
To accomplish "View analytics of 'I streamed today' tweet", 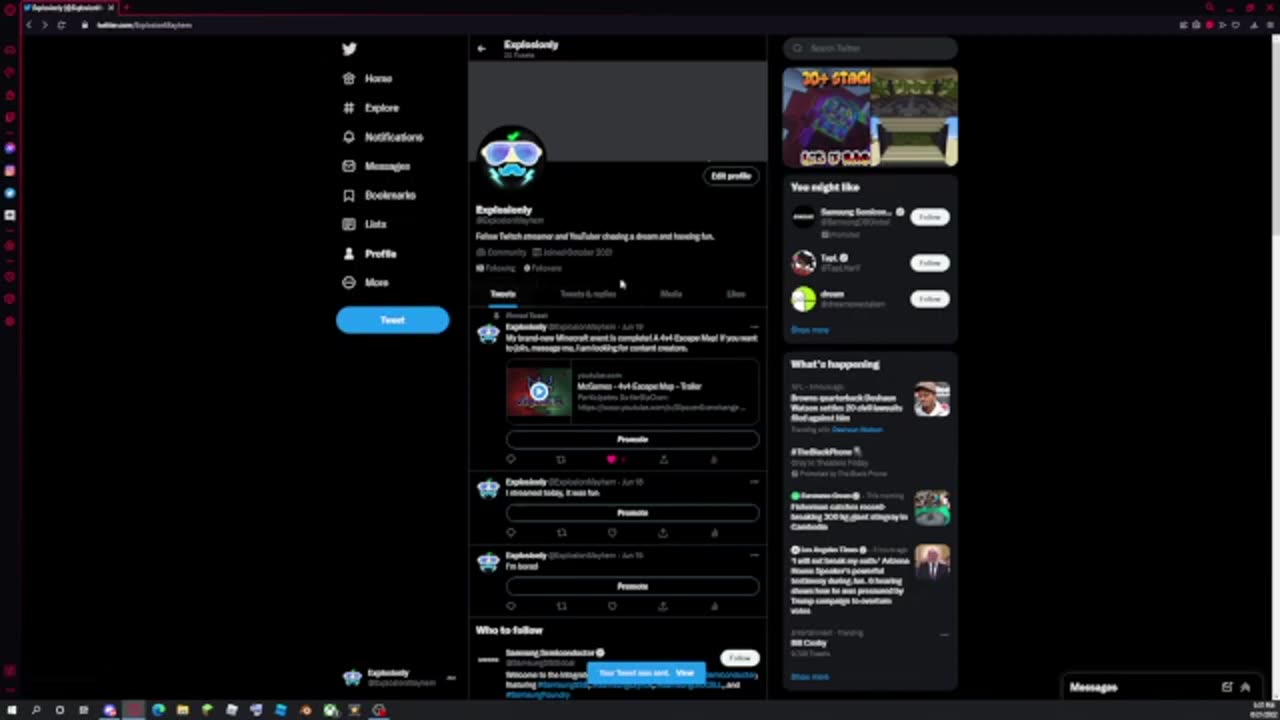I will (x=714, y=533).
